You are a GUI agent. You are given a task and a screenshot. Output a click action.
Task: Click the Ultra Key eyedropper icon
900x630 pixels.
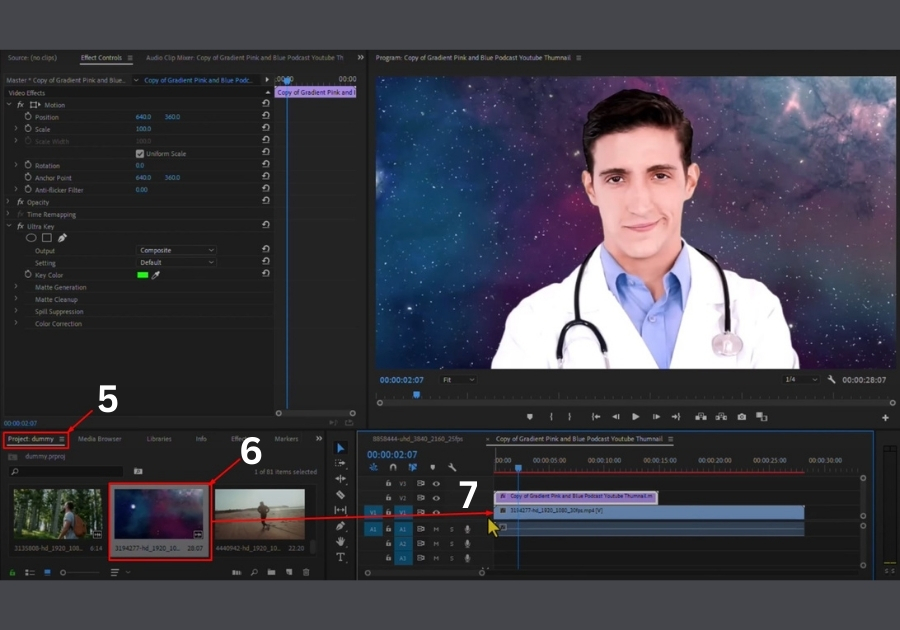tap(156, 275)
